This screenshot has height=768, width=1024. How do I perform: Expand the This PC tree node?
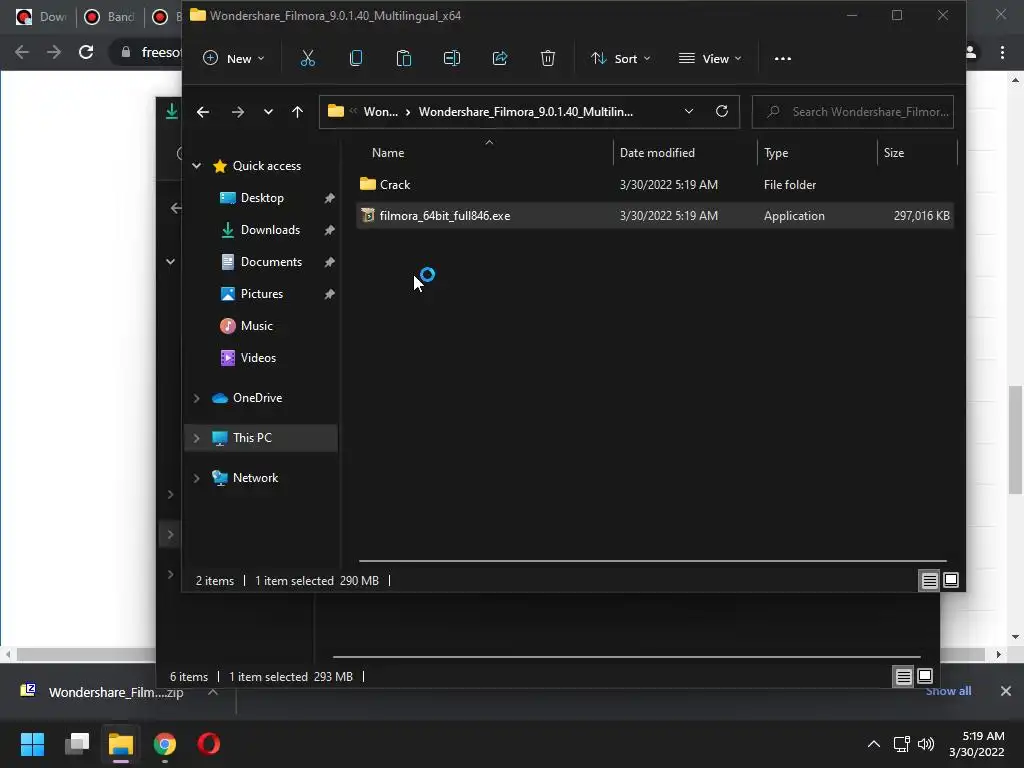(x=197, y=438)
